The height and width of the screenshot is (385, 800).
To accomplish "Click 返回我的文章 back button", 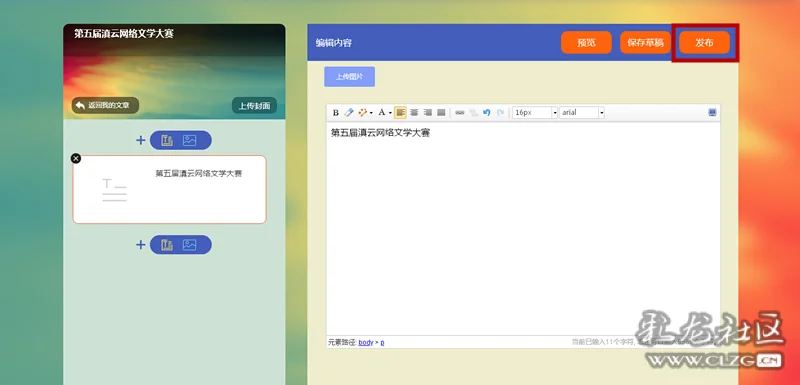I will pyautogui.click(x=105, y=106).
